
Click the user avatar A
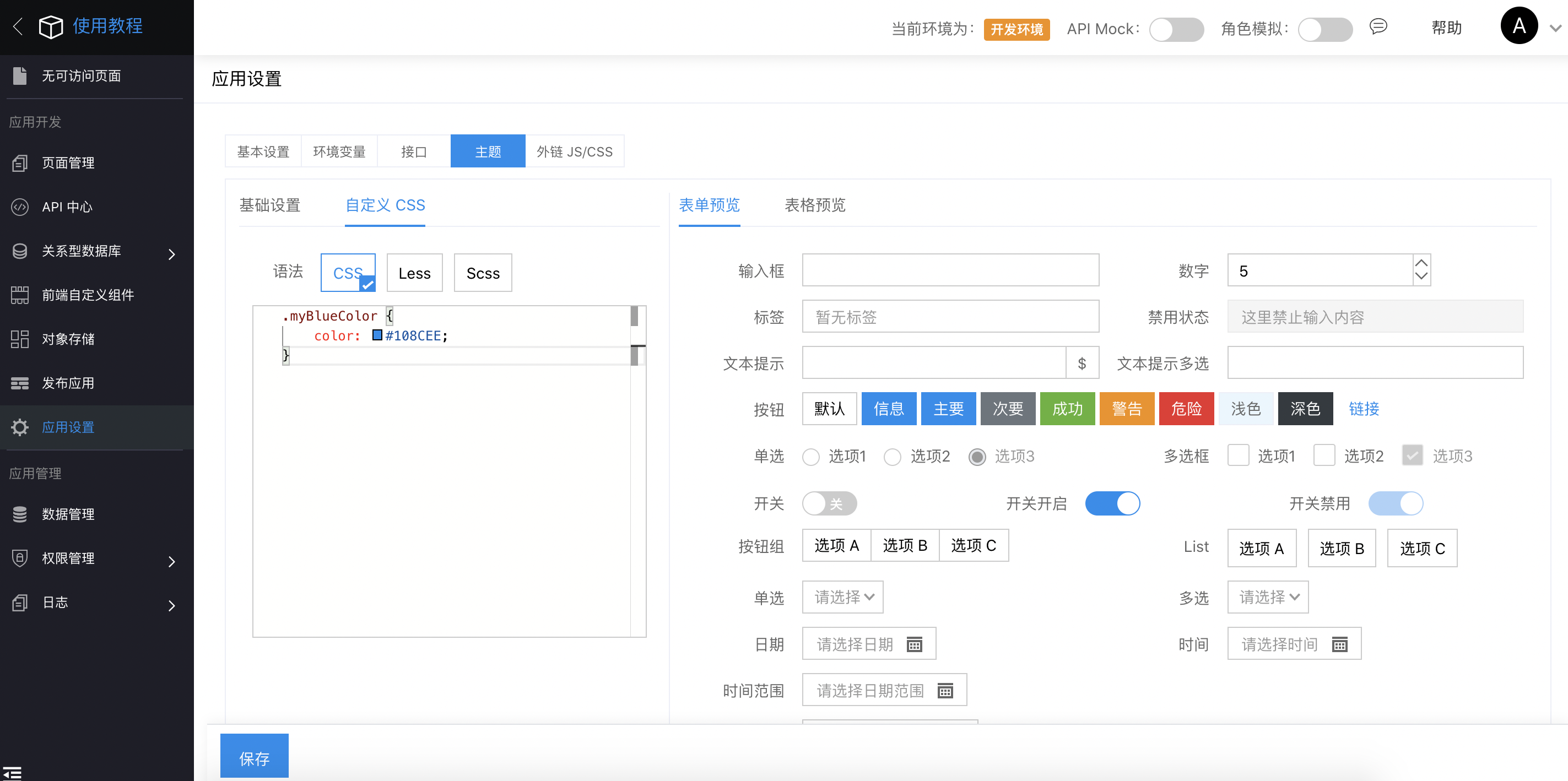click(x=1519, y=25)
